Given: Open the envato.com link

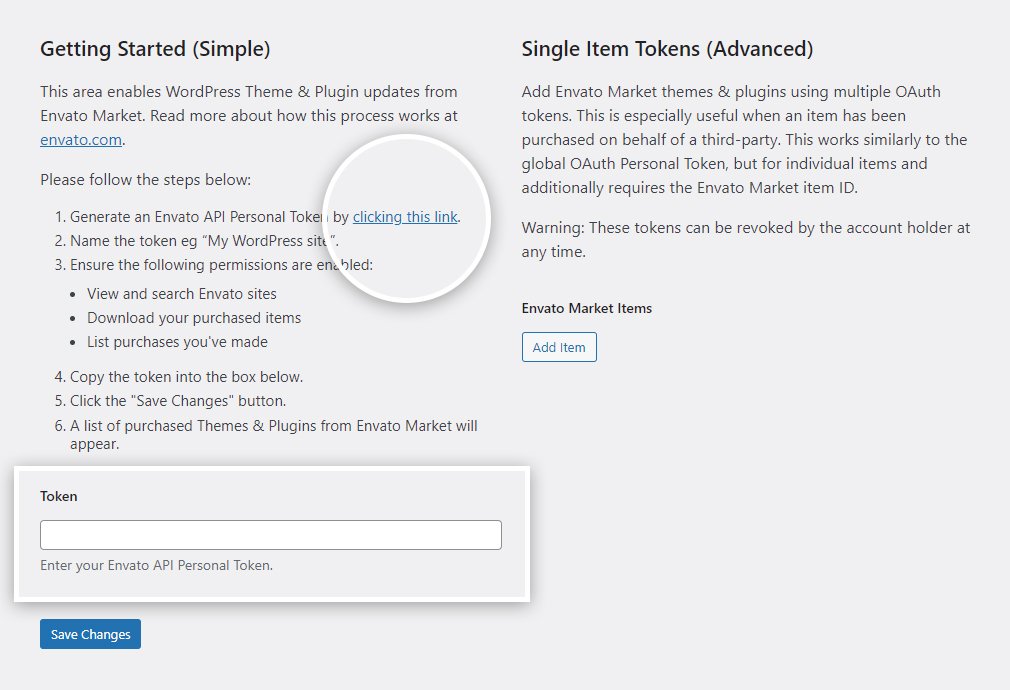Looking at the screenshot, I should click(81, 140).
